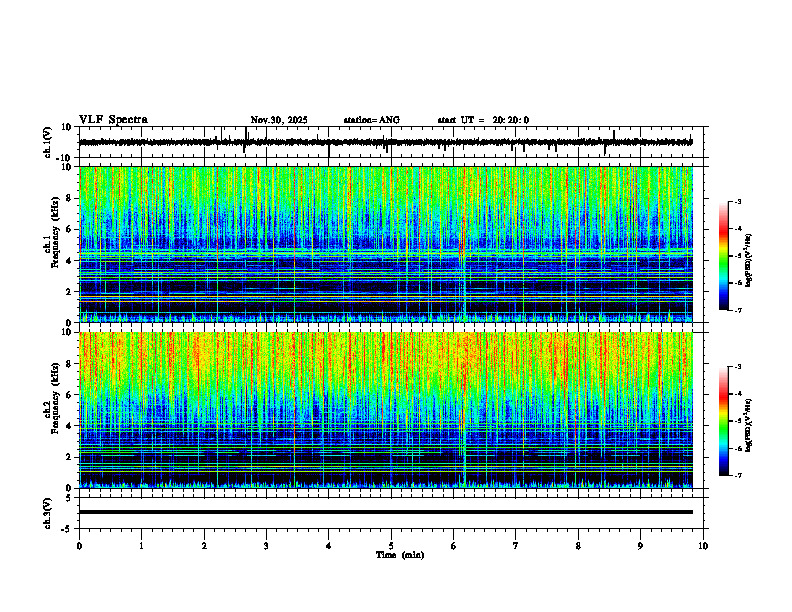The image size is (792, 612).
Task: Click the time axis tick label 5
Action: coord(391,546)
